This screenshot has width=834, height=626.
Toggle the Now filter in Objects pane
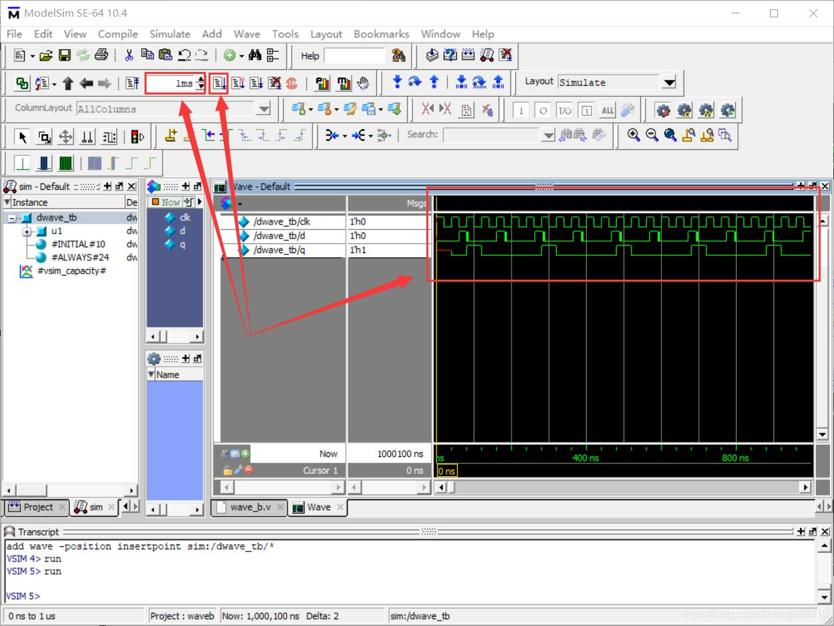[x=166, y=202]
